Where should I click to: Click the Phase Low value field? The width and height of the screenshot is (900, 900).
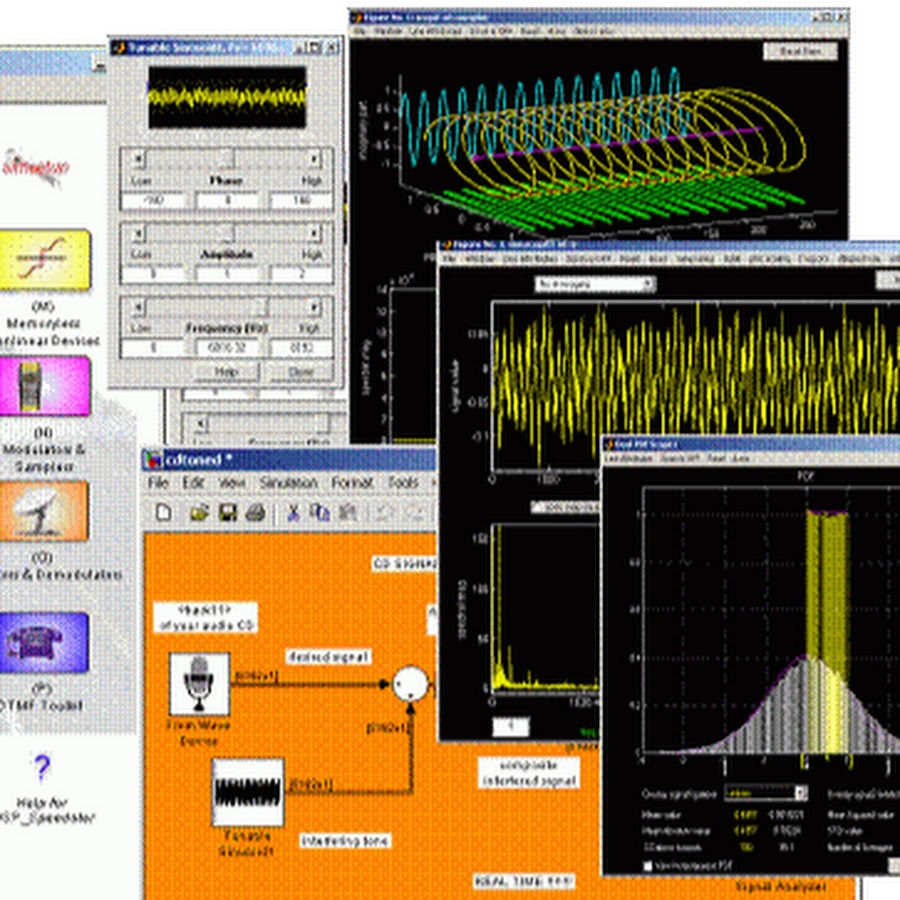click(x=153, y=200)
